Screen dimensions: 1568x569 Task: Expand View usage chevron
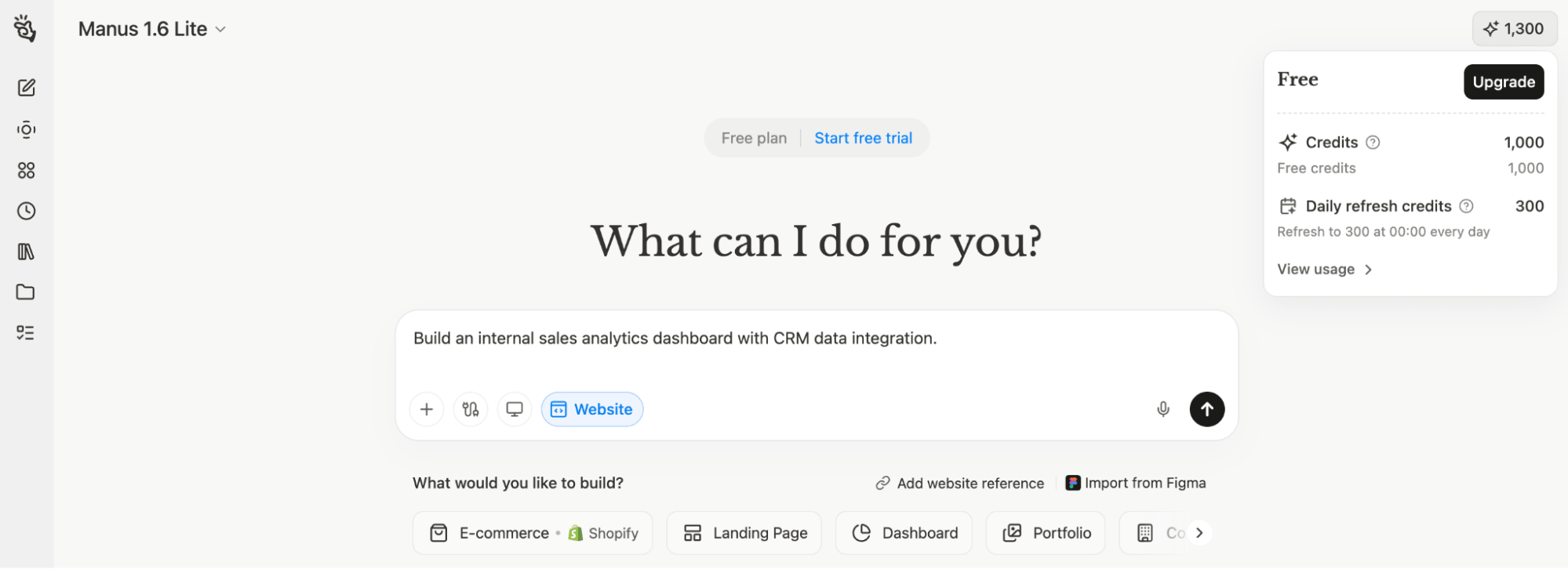pos(1369,270)
